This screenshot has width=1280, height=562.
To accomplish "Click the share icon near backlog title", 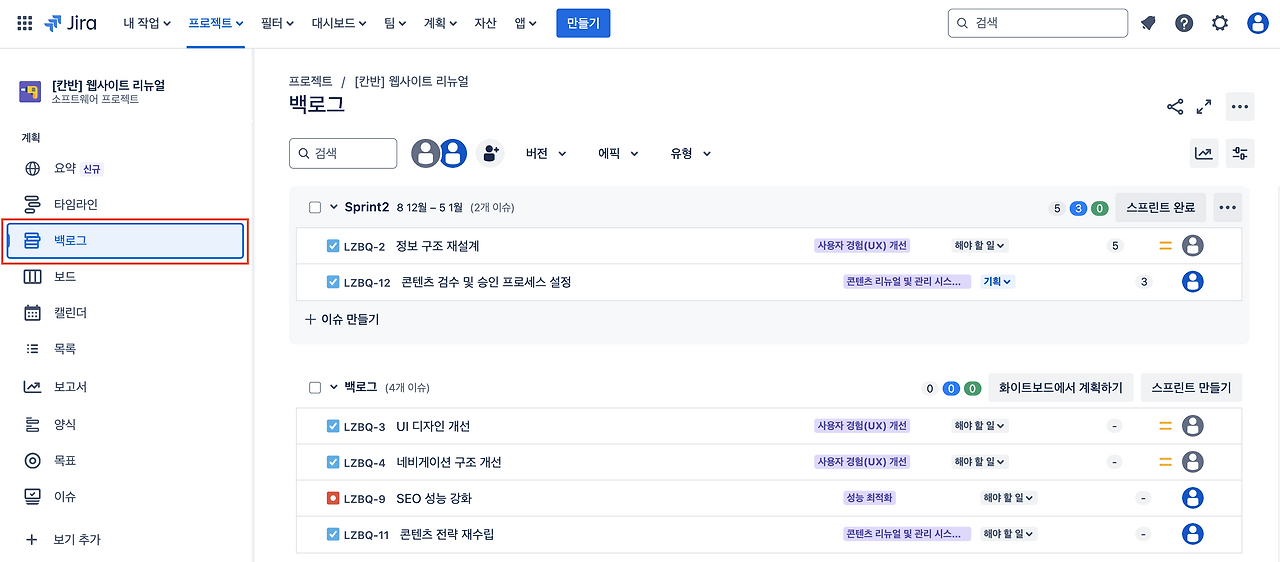I will (x=1175, y=107).
